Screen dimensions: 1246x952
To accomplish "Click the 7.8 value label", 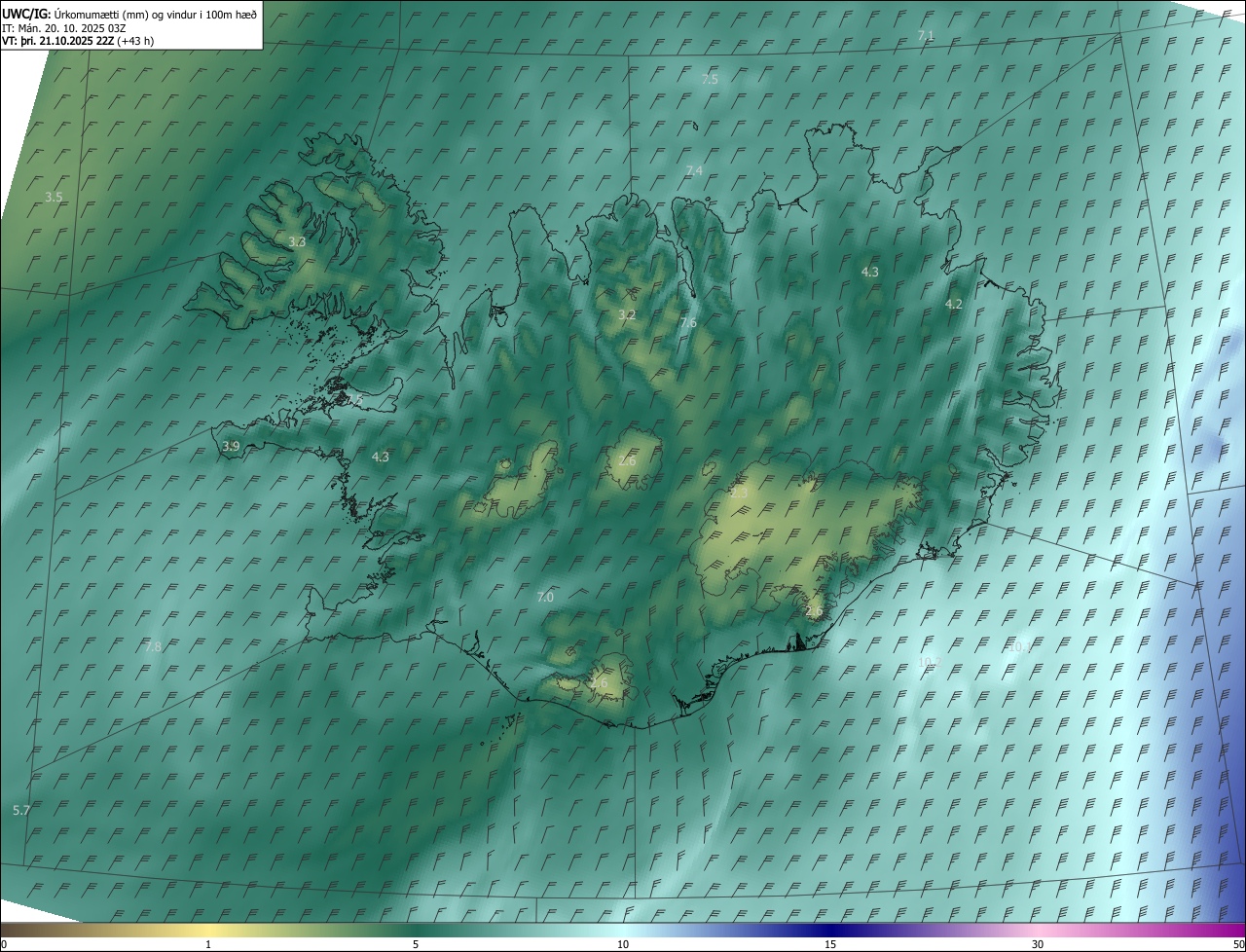I will point(153,646).
